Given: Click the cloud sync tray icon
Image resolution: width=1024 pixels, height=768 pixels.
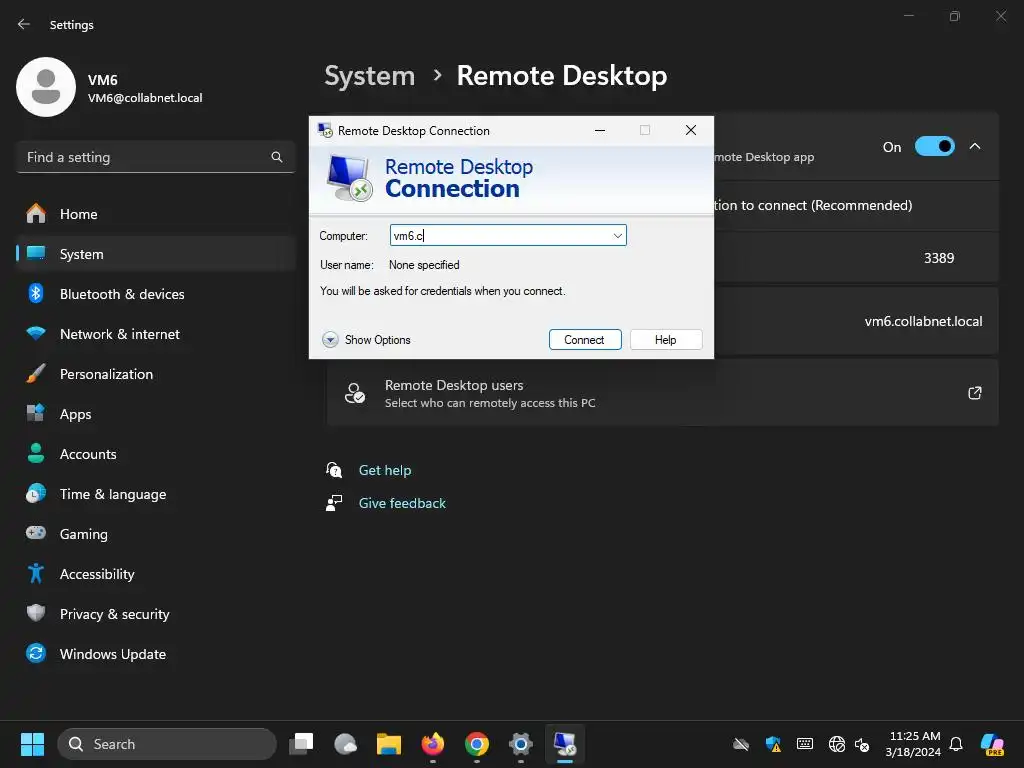Looking at the screenshot, I should [x=741, y=744].
